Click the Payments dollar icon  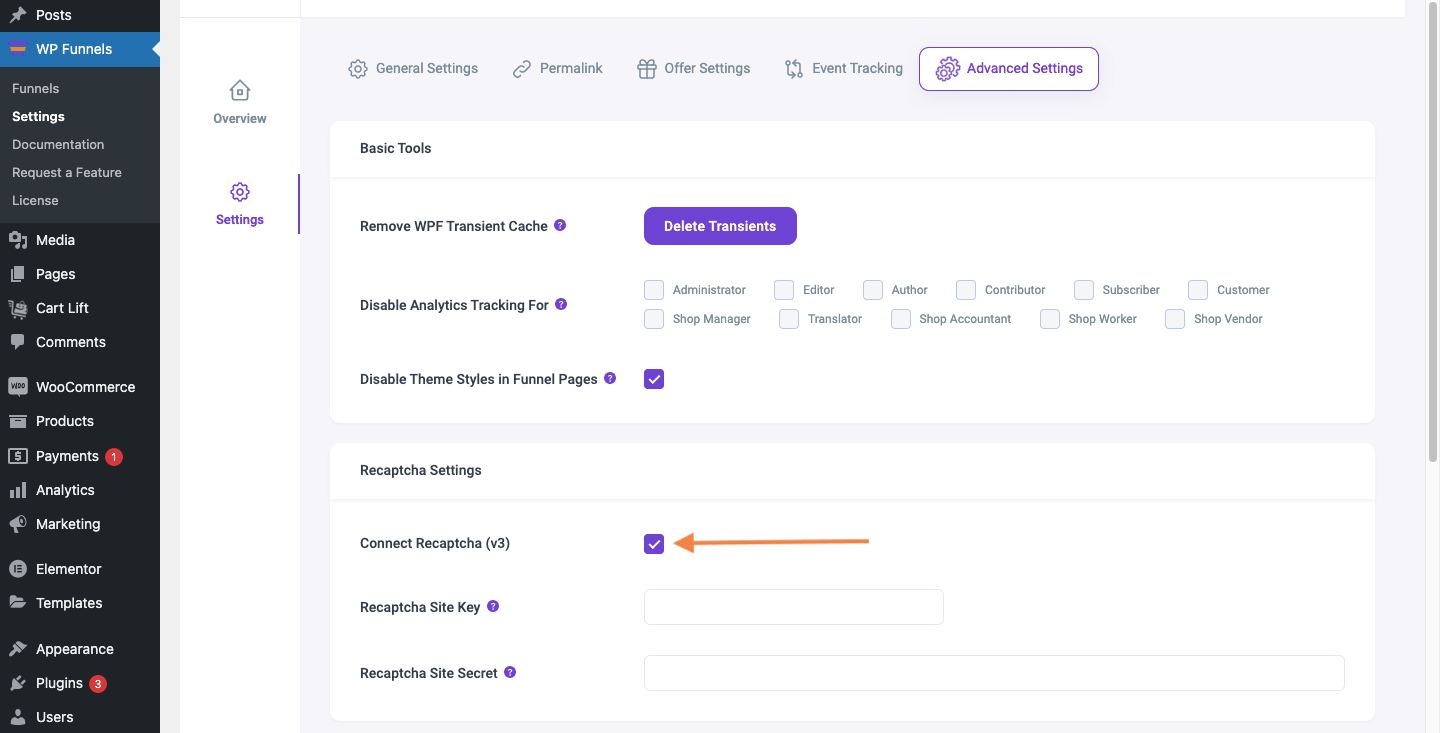coord(18,456)
